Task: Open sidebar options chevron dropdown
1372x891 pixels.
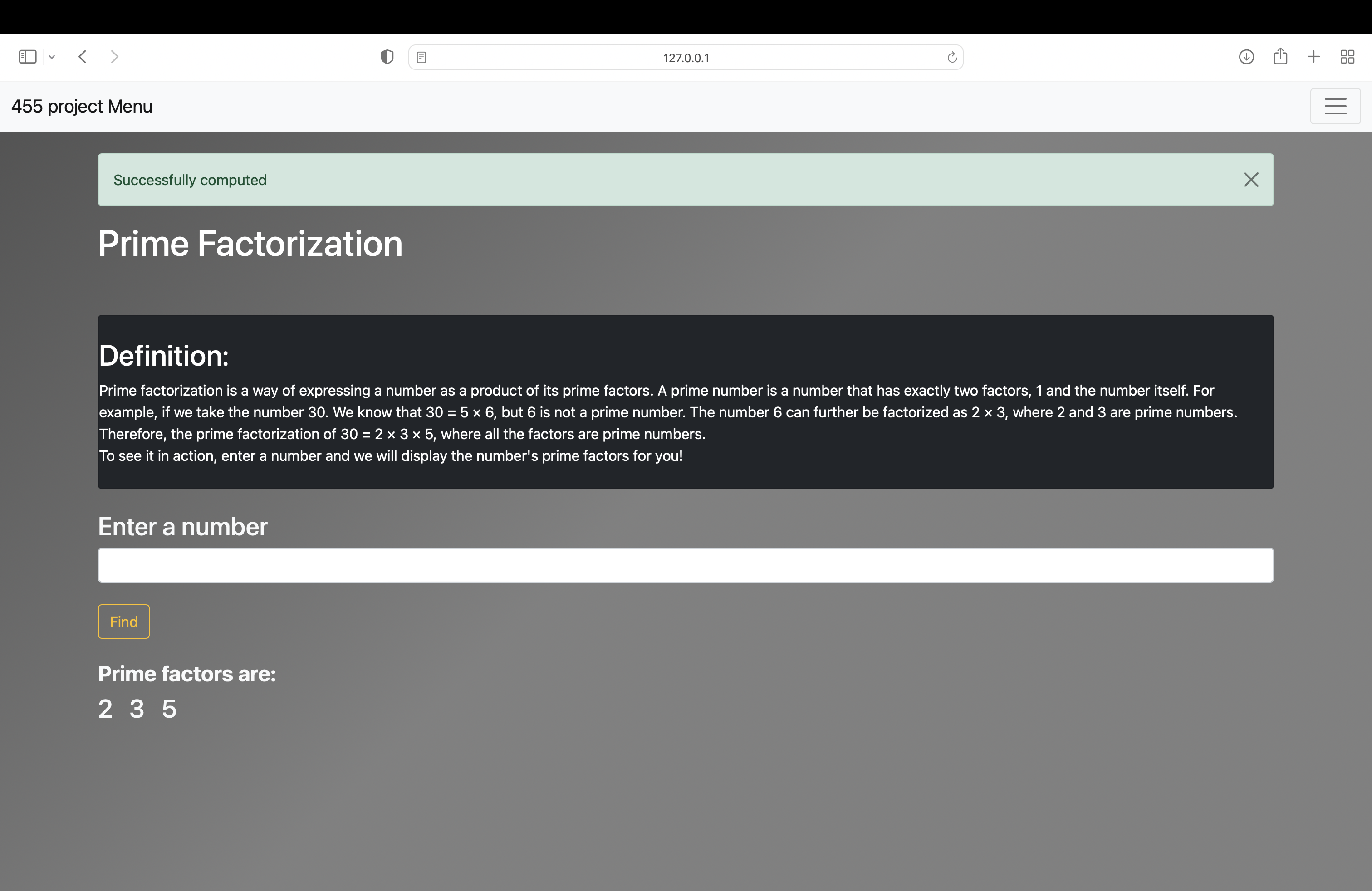Action: [52, 56]
